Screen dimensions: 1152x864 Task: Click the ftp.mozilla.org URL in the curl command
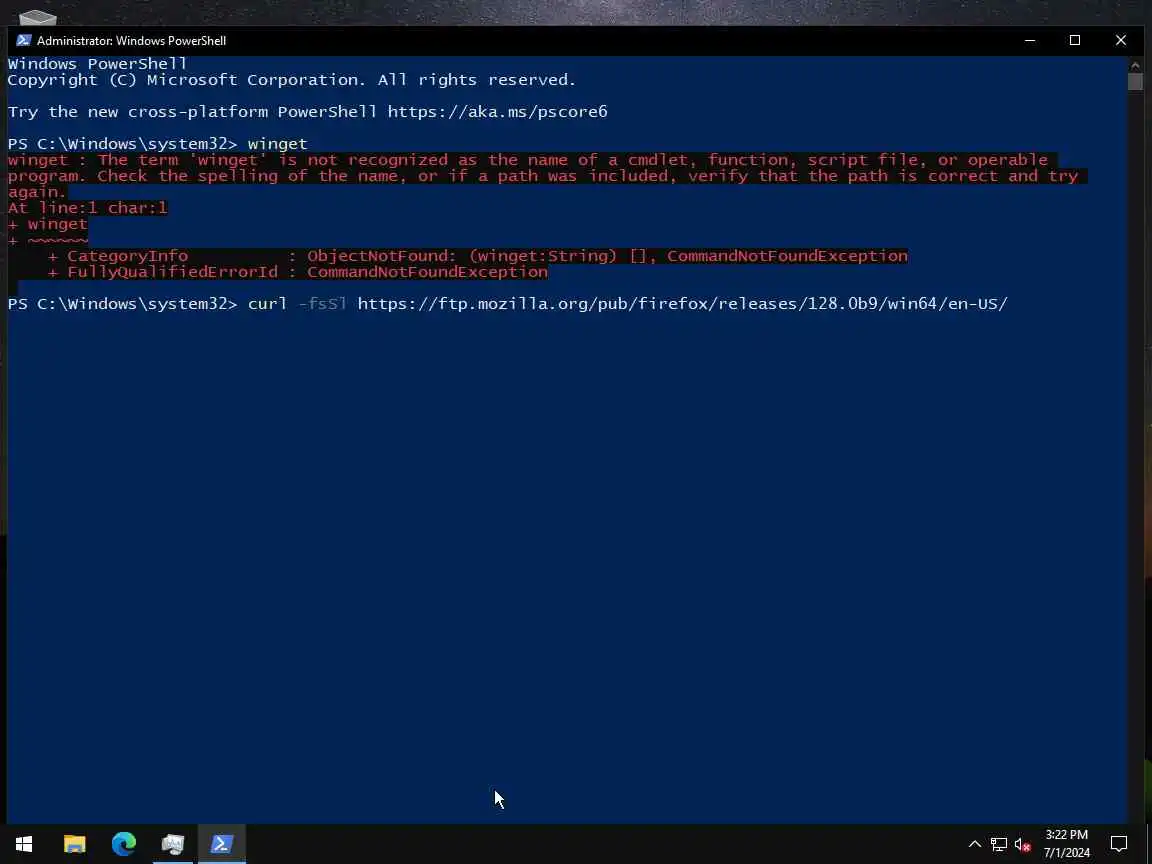(x=683, y=303)
